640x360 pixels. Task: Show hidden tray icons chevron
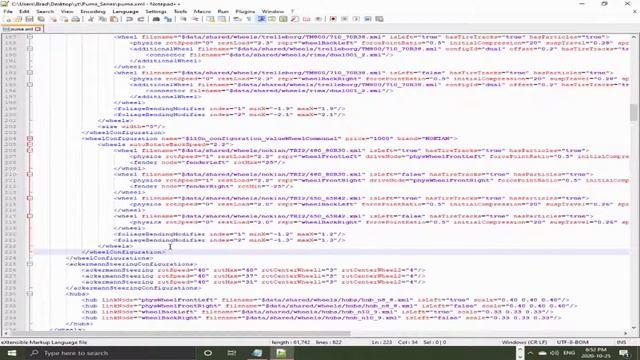pyautogui.click(x=530, y=353)
